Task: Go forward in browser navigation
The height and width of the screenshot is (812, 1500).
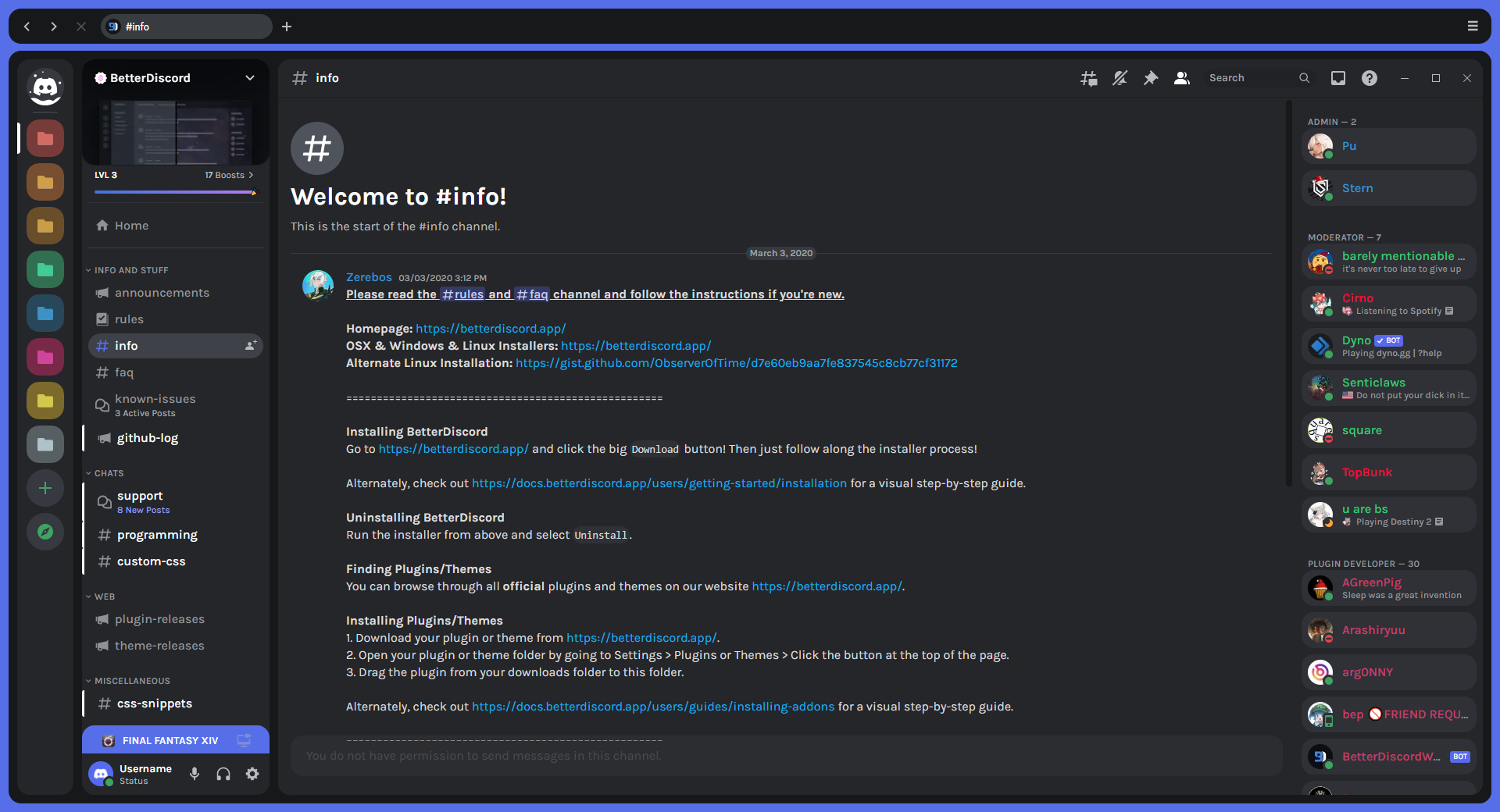Action: point(54,27)
